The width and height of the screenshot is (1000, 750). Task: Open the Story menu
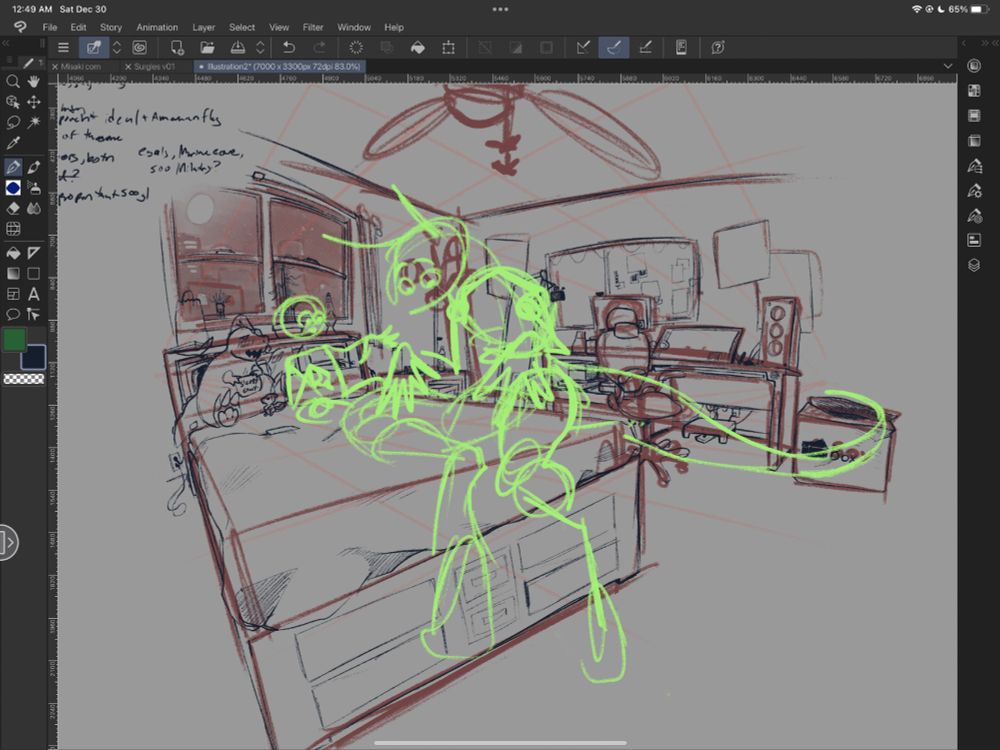(110, 27)
